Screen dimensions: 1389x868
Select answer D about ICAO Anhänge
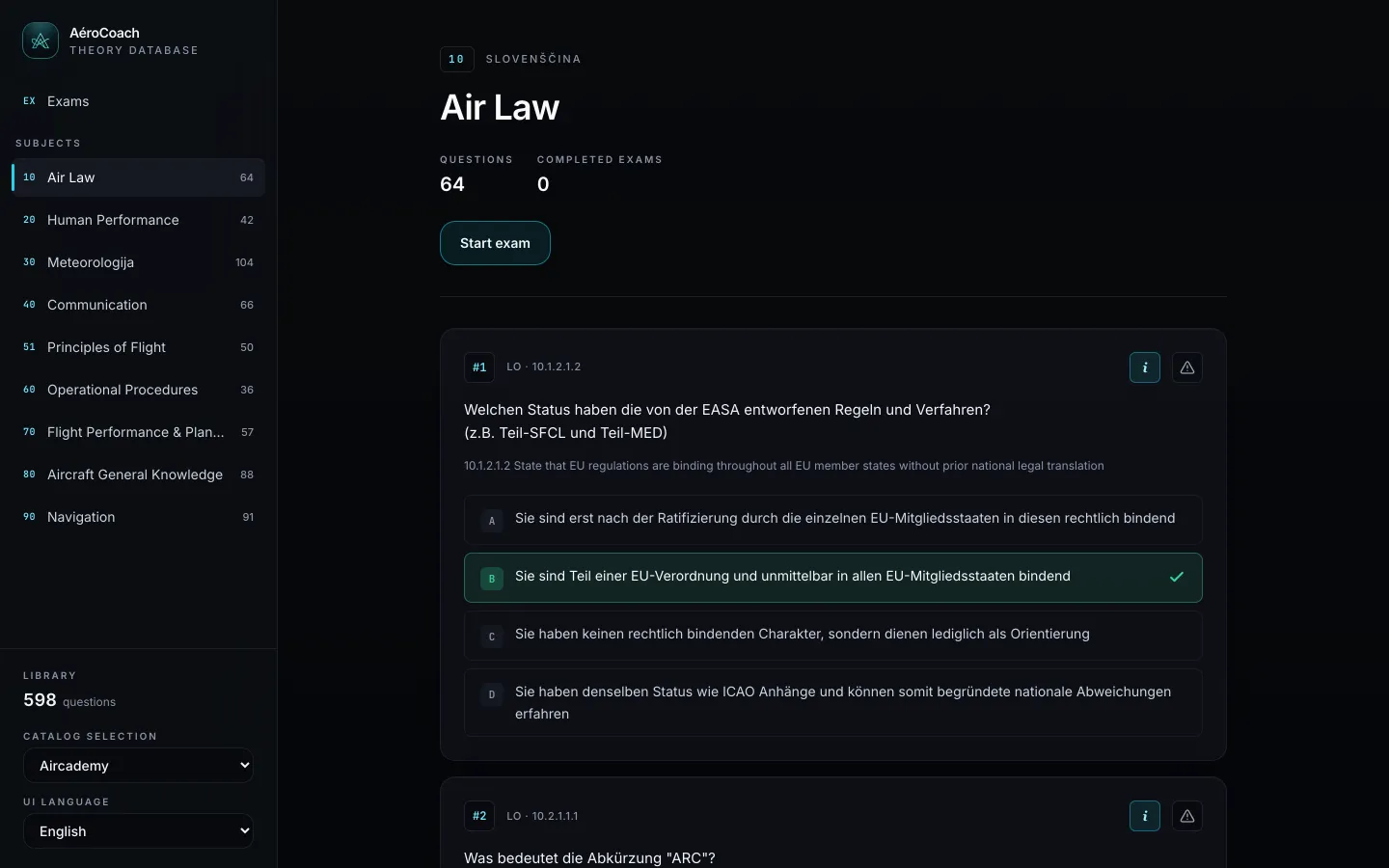pyautogui.click(x=833, y=702)
